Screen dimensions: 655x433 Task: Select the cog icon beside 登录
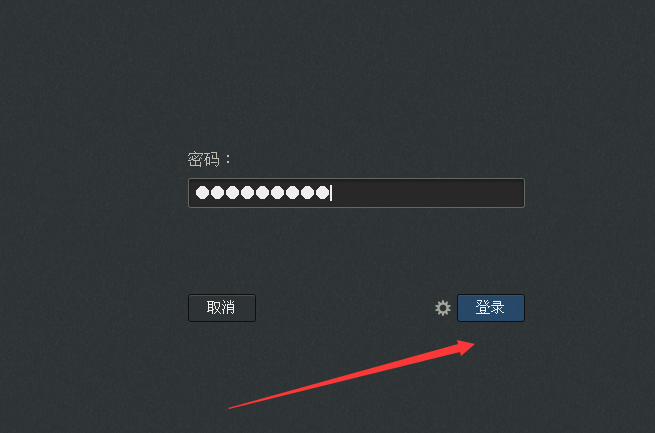(443, 308)
